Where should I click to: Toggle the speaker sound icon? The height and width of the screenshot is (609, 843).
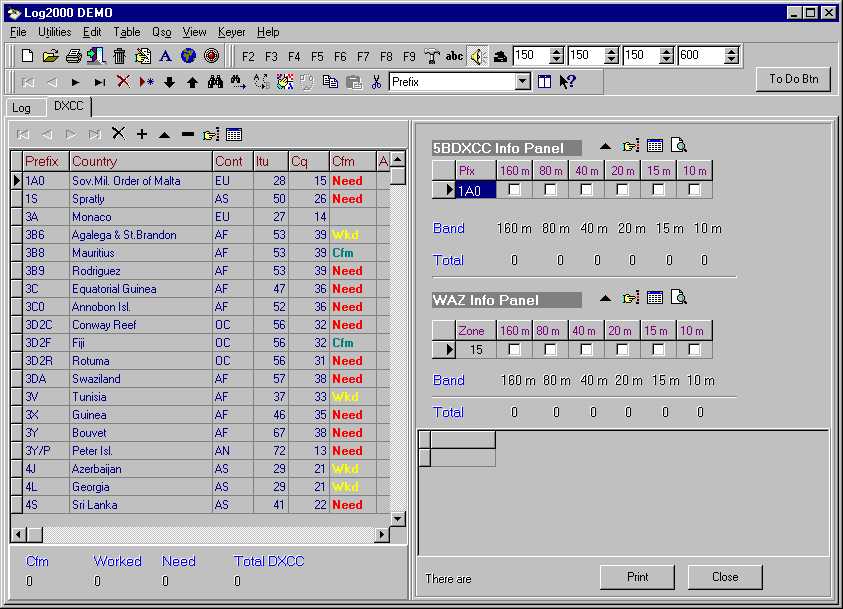pyautogui.click(x=478, y=56)
